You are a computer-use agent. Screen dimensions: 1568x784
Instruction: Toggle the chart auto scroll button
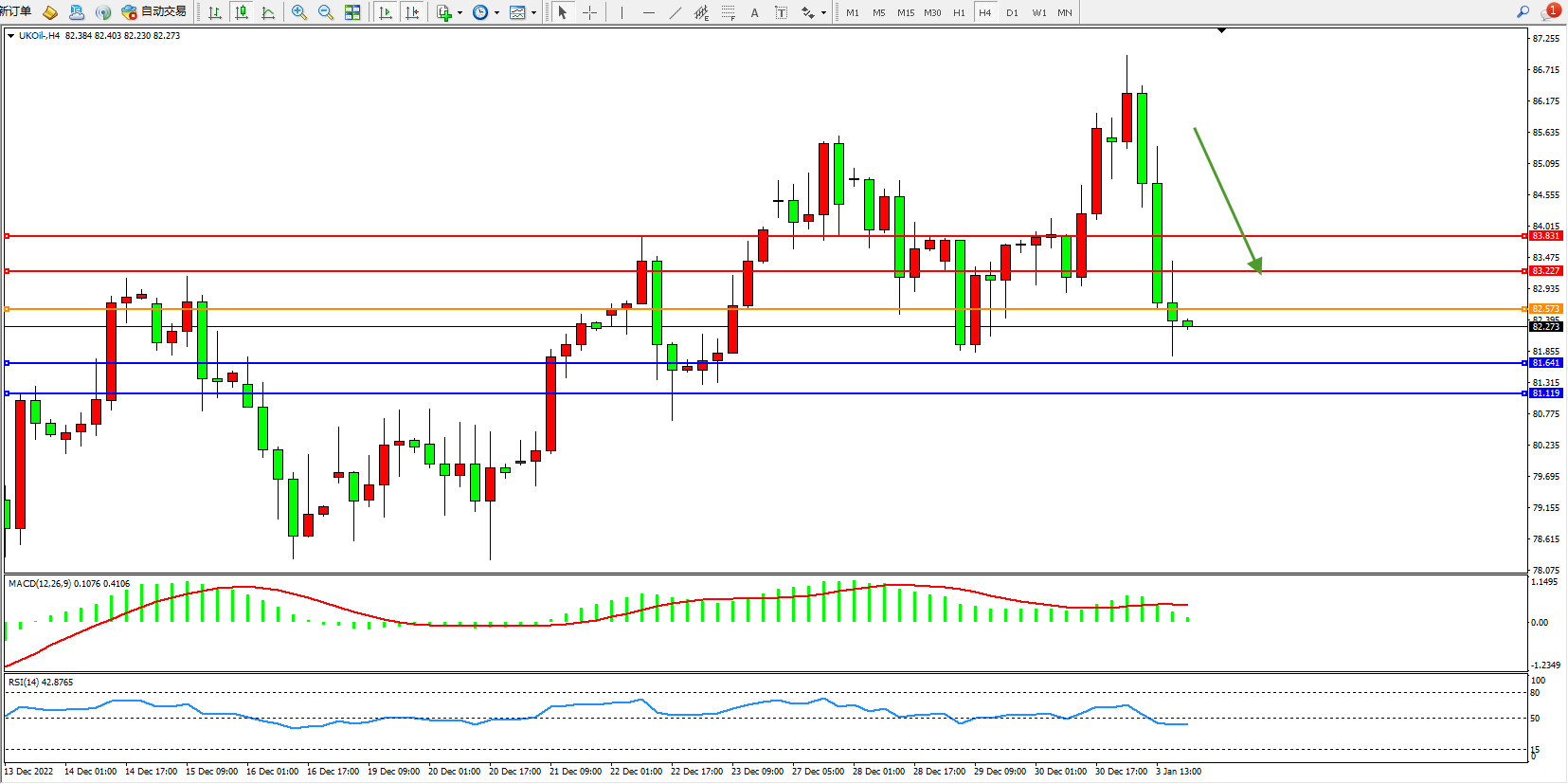point(385,12)
